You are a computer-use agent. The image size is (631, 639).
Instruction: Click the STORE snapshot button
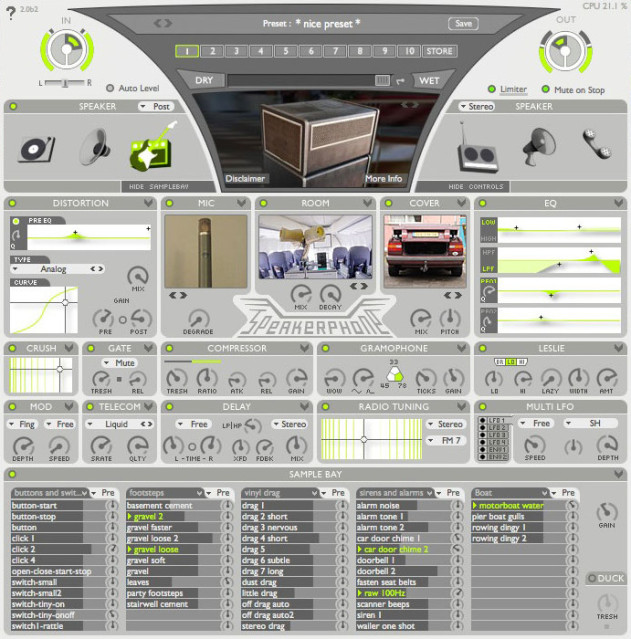pyautogui.click(x=439, y=51)
